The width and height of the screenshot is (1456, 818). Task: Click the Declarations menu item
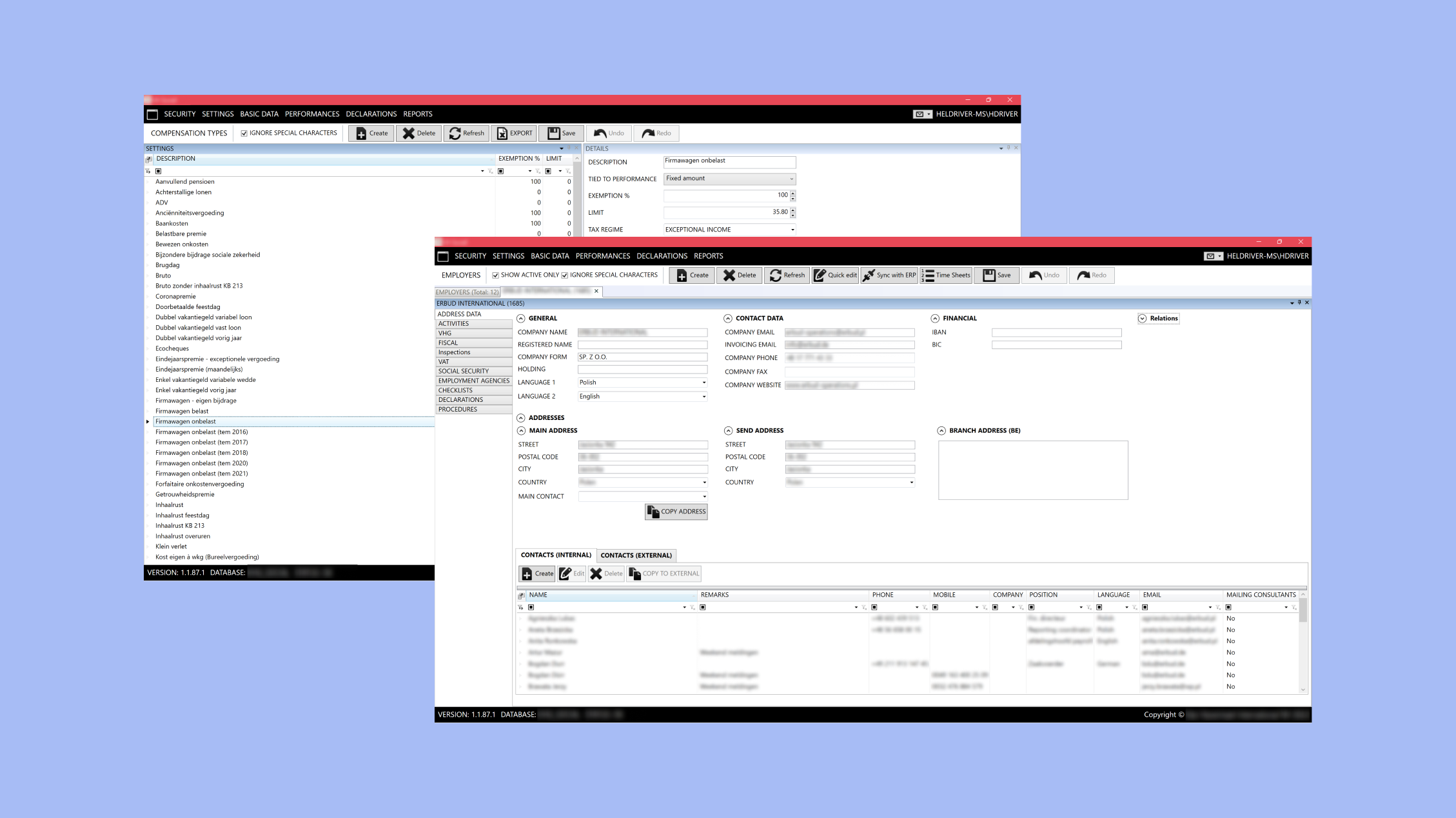click(662, 255)
